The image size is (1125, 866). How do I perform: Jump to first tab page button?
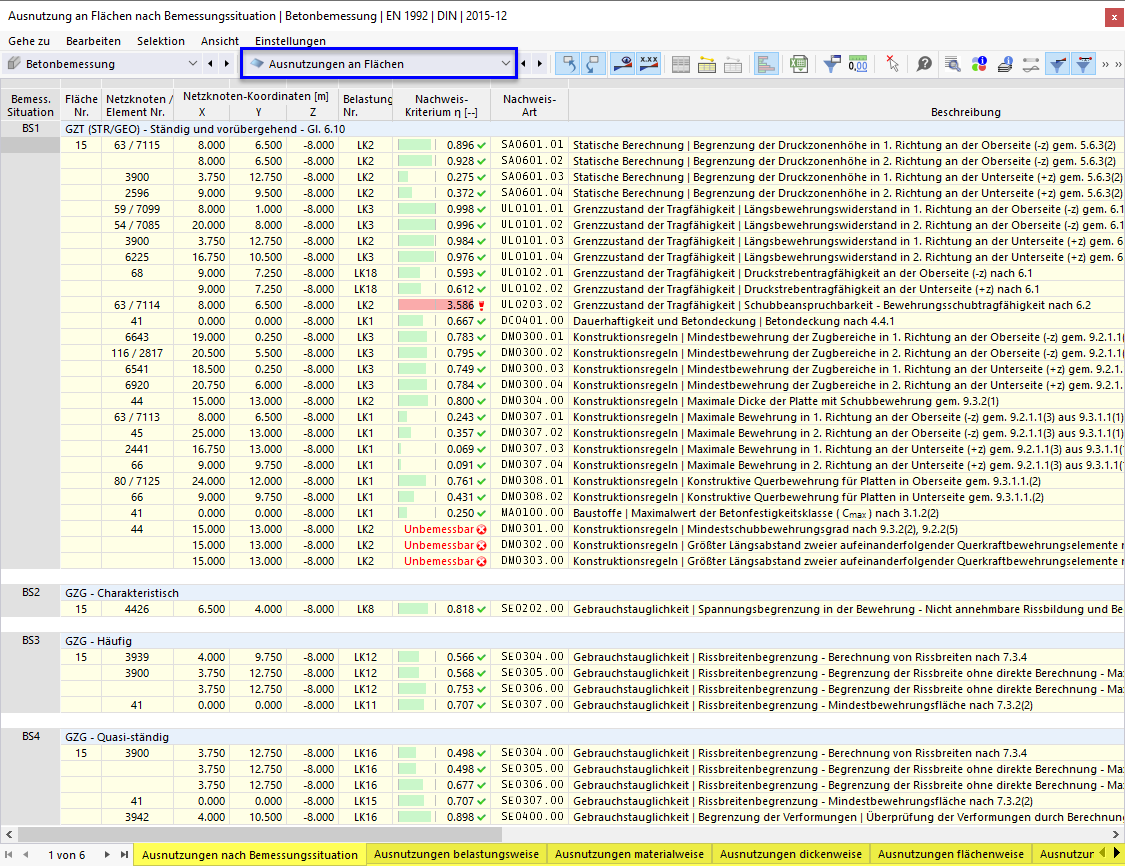tap(9, 854)
